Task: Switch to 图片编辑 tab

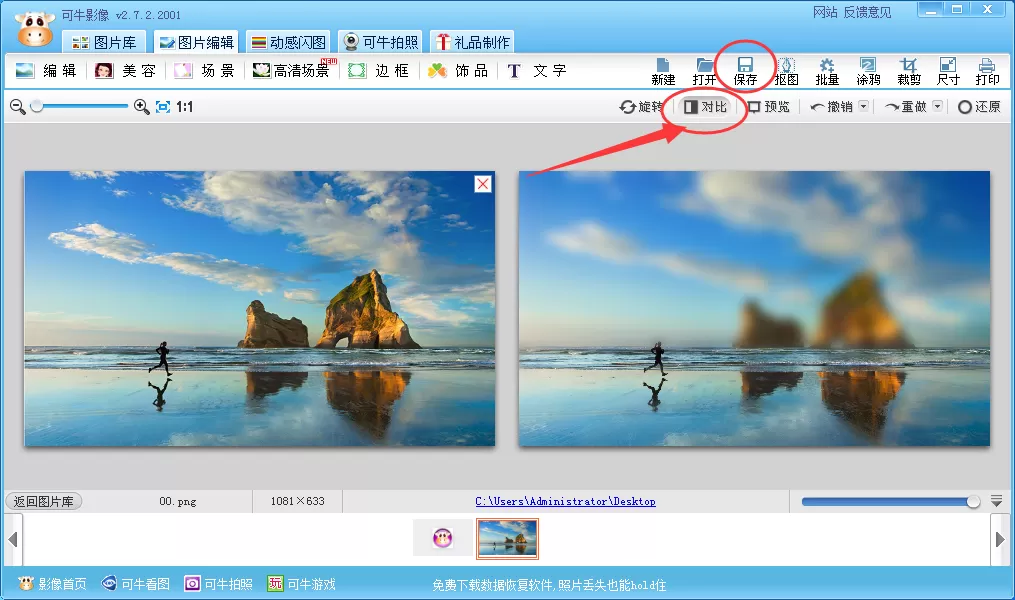Action: (x=197, y=42)
